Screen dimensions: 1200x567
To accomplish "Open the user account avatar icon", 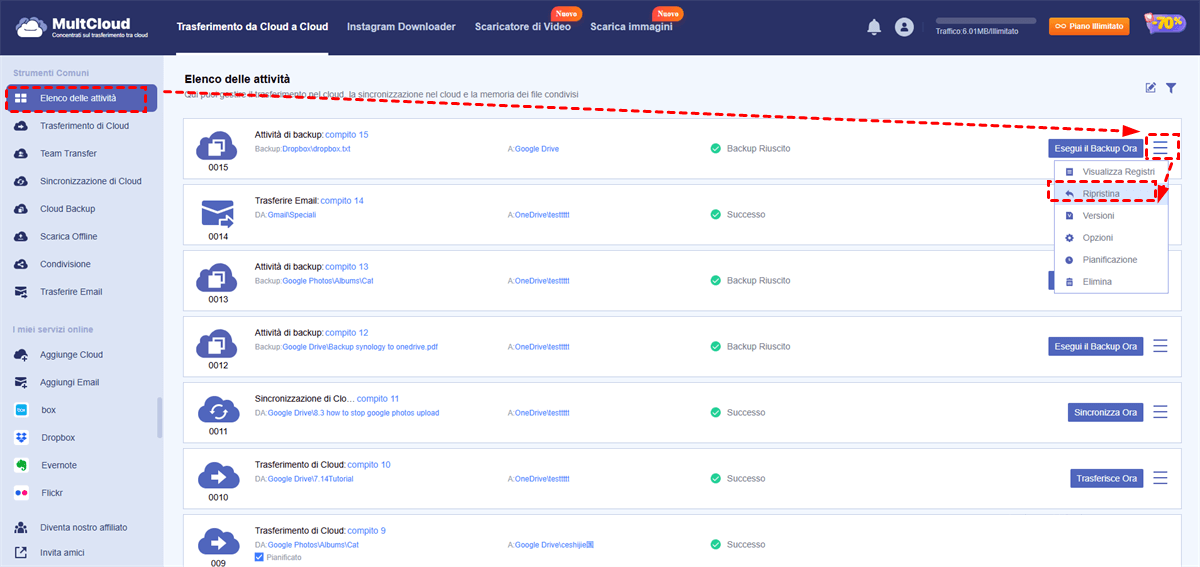I will [905, 27].
